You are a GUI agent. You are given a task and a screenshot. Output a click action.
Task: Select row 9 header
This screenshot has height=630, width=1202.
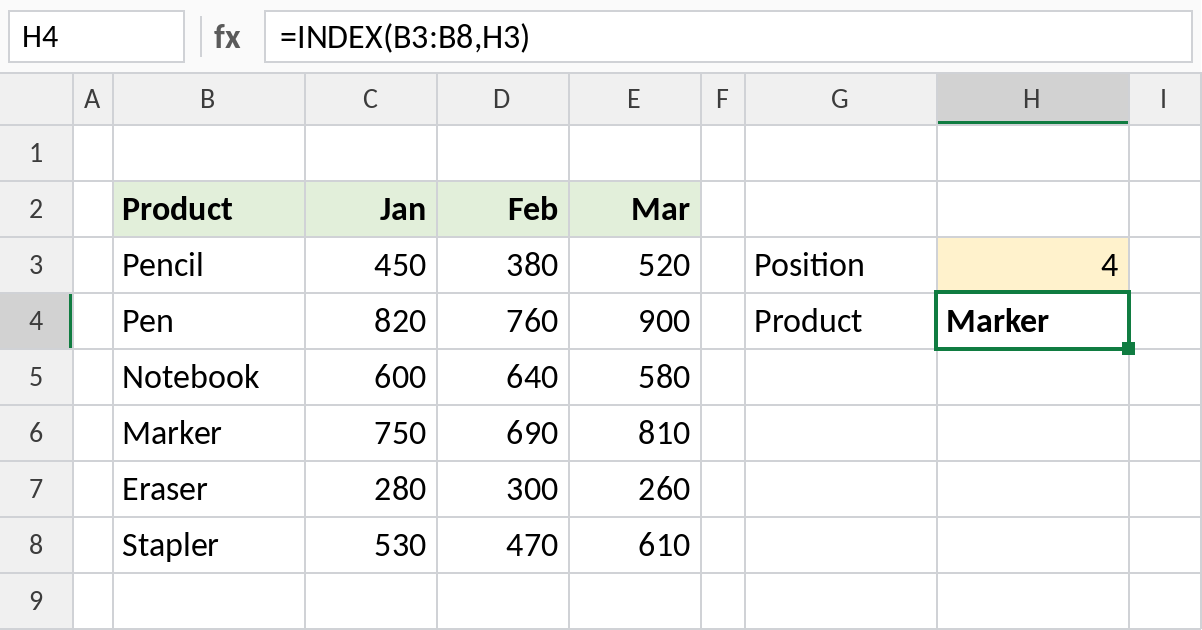(37, 601)
